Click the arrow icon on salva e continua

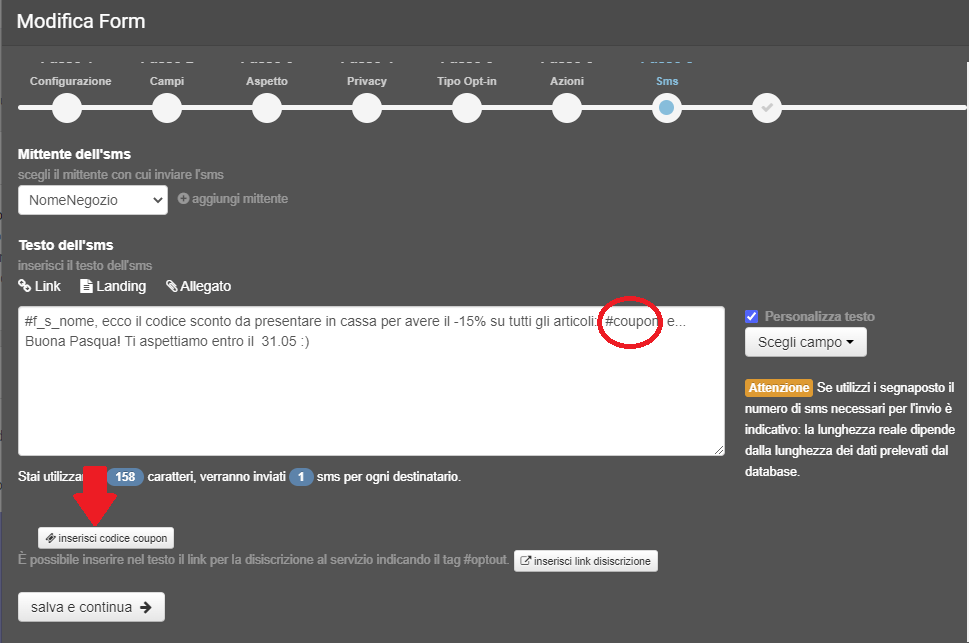coord(146,606)
